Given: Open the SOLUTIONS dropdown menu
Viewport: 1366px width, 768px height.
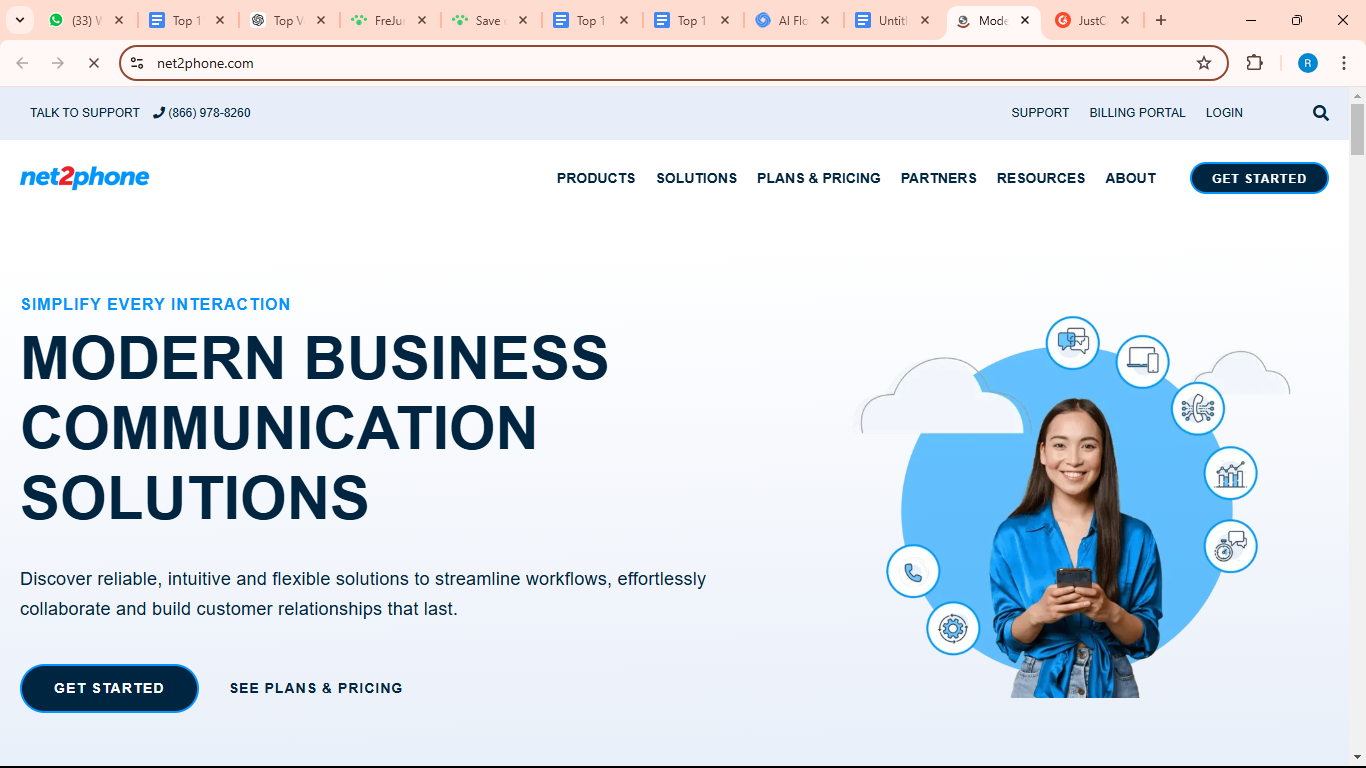Looking at the screenshot, I should (x=696, y=178).
